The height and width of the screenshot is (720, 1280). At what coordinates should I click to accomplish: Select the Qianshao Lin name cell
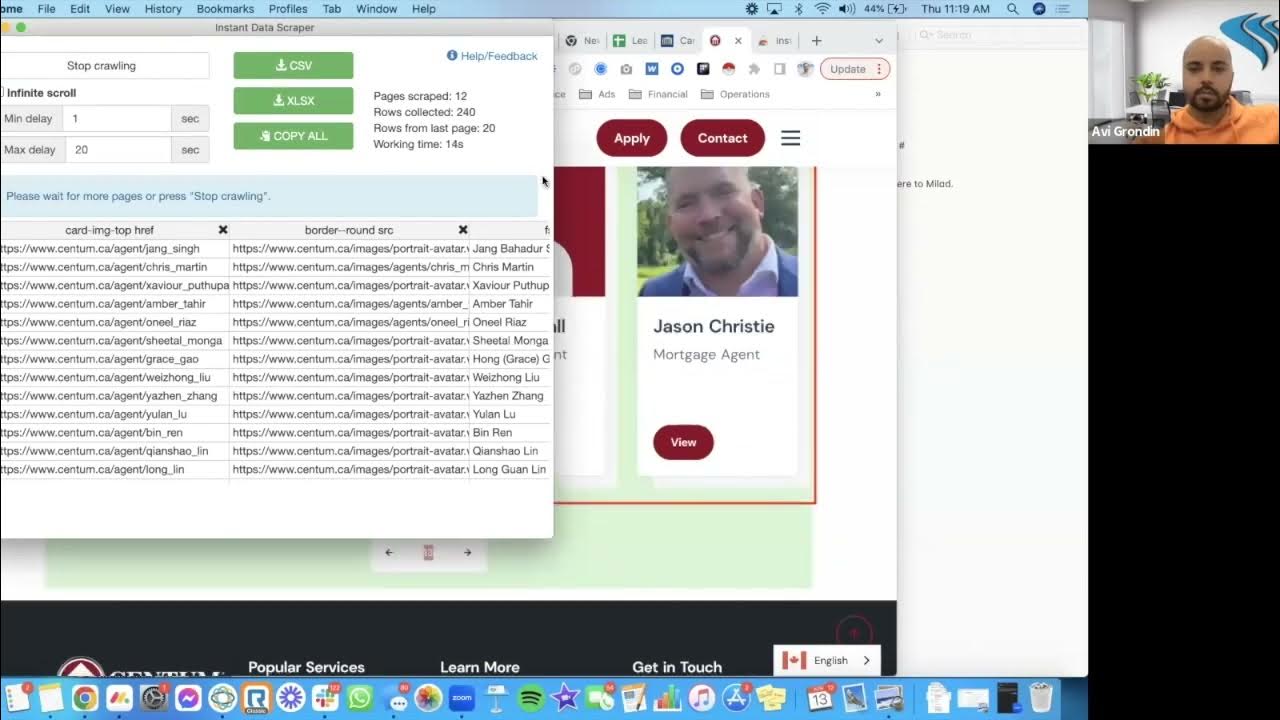tap(510, 451)
